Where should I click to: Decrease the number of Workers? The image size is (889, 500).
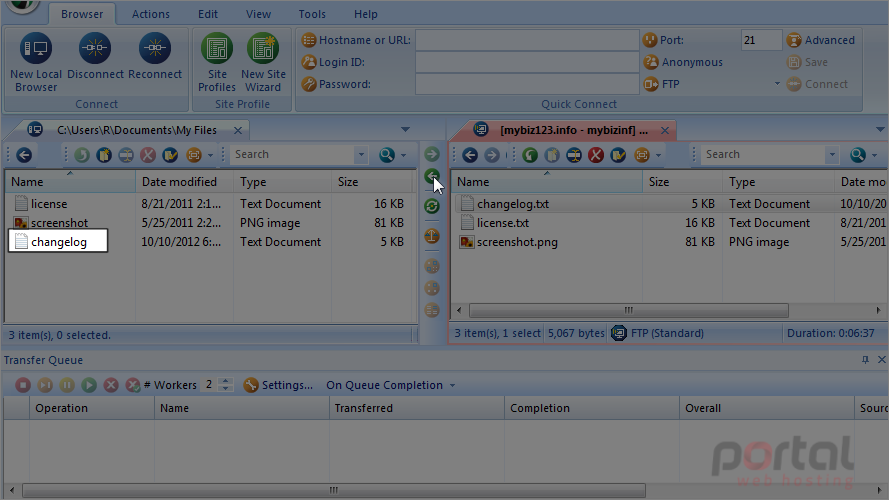coord(226,389)
